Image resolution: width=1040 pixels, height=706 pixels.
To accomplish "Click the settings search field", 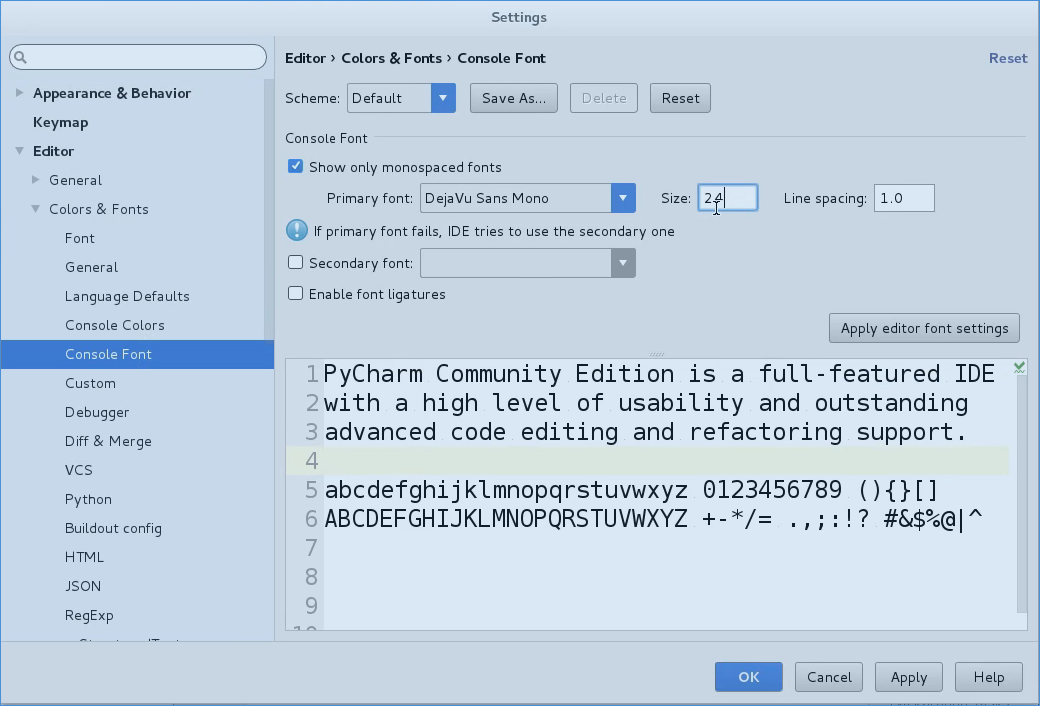I will pyautogui.click(x=138, y=58).
